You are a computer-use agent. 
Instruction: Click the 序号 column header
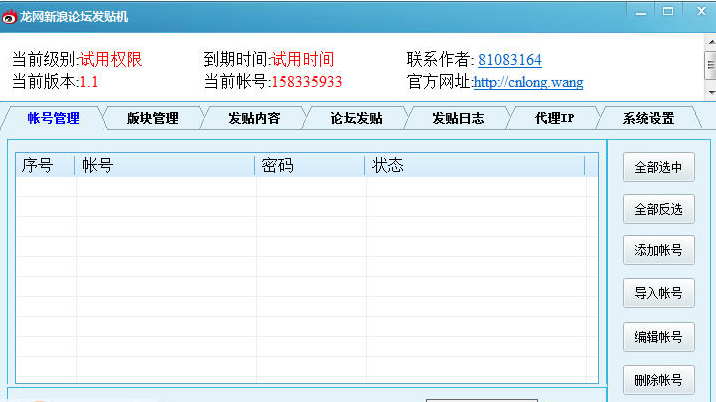(x=45, y=165)
